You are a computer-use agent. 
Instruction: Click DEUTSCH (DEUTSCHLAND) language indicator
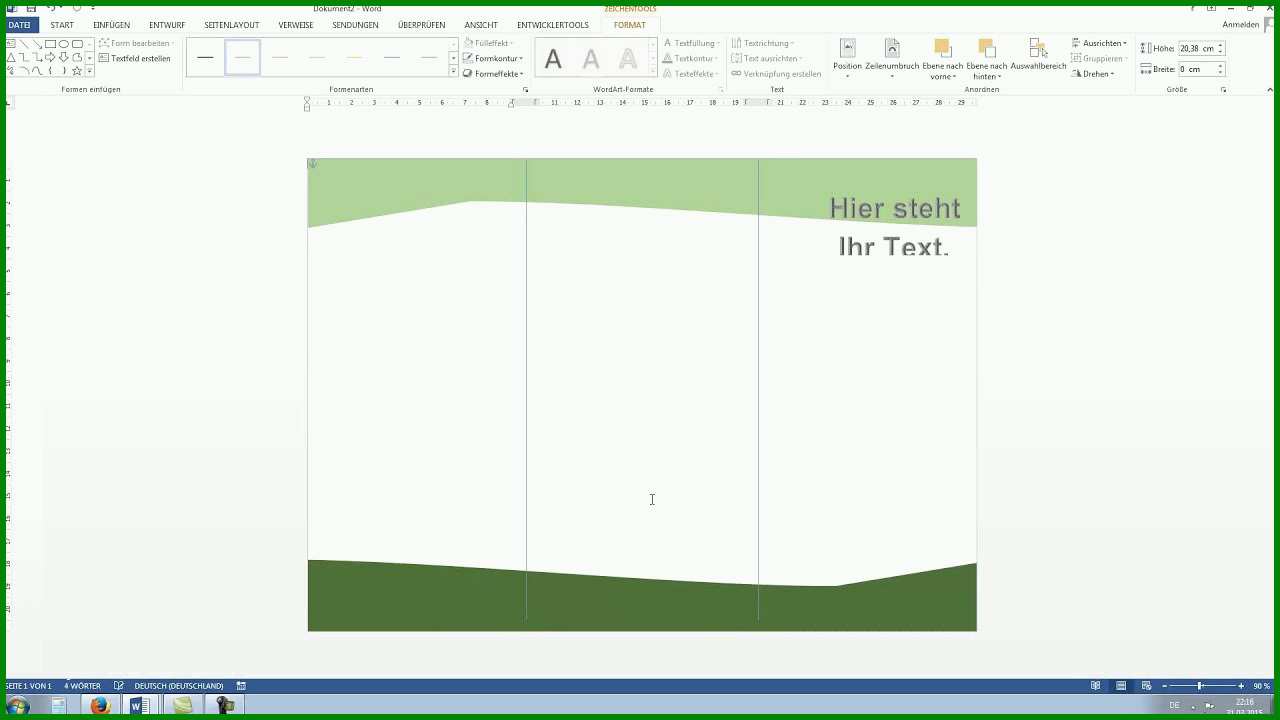(179, 686)
